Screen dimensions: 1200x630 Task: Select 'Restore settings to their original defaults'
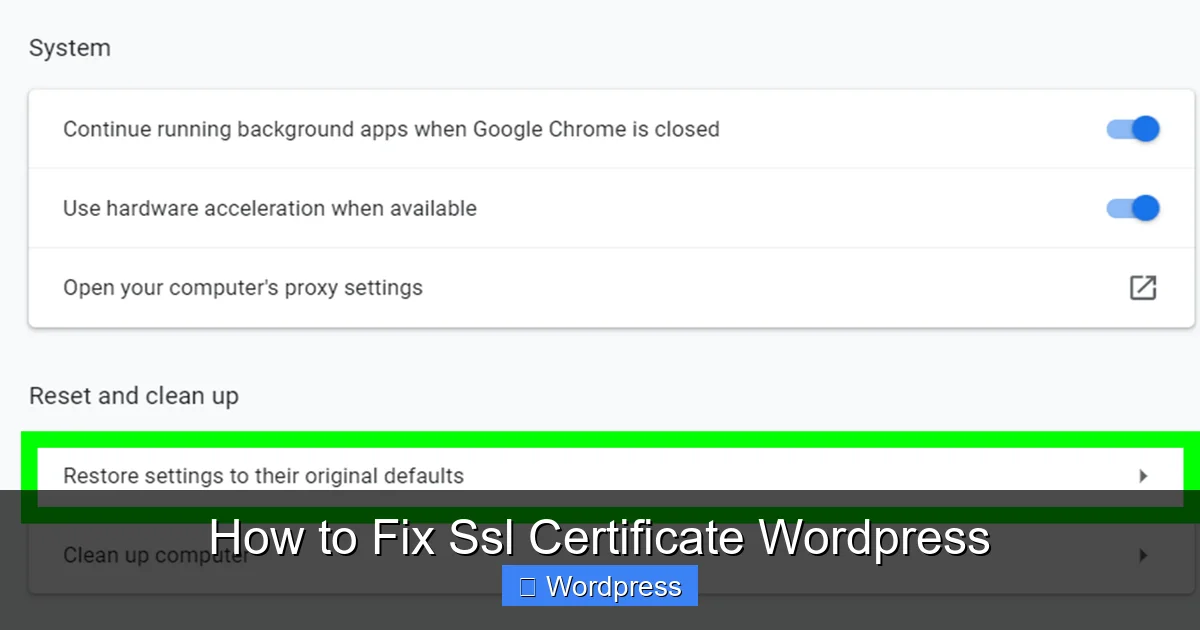(x=263, y=476)
